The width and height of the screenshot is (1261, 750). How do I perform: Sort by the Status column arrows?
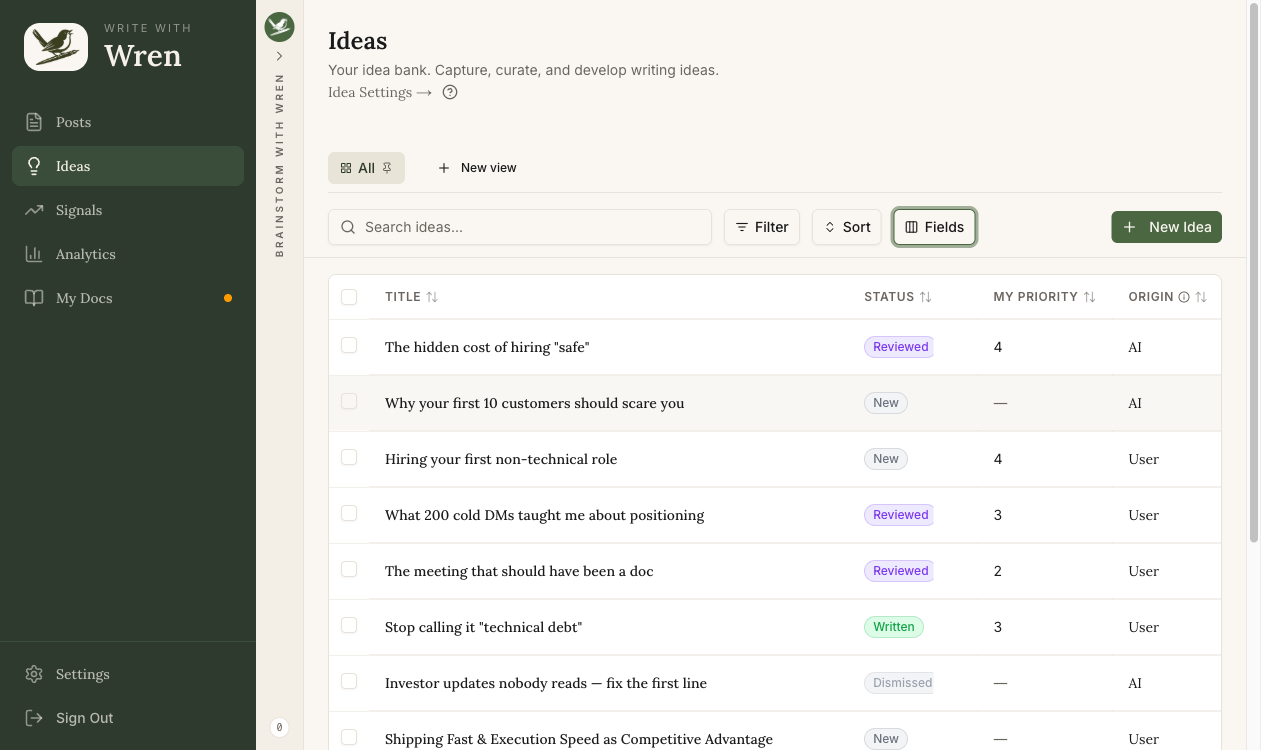[x=926, y=297]
